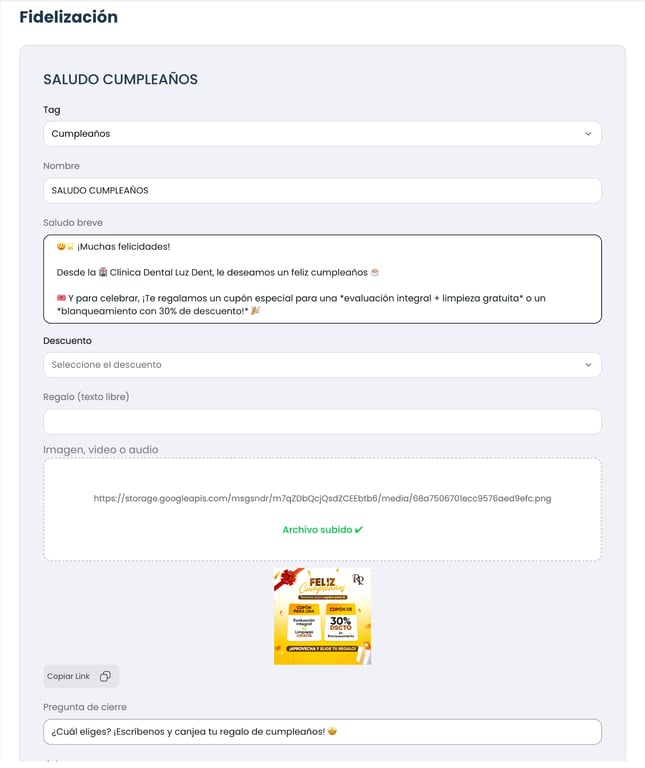Click the file upload drop zone area
The width and height of the screenshot is (645, 768).
tap(322, 509)
